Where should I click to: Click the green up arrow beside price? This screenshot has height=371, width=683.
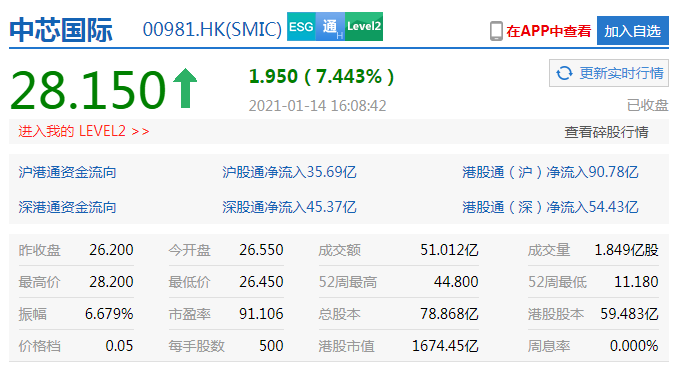tap(185, 88)
